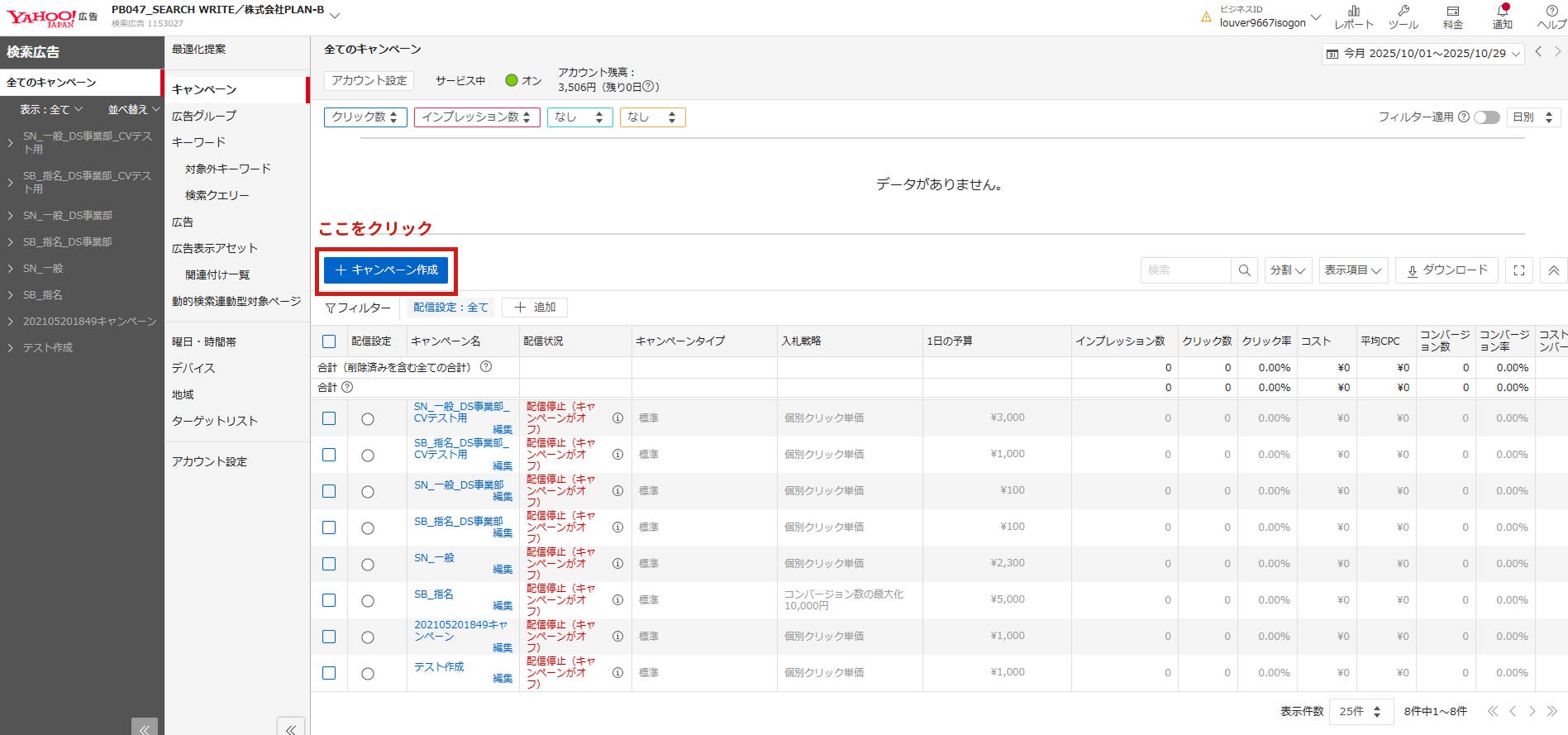Toggle delivery setting circle for SN_一般 row
1568x735 pixels.
tap(368, 565)
